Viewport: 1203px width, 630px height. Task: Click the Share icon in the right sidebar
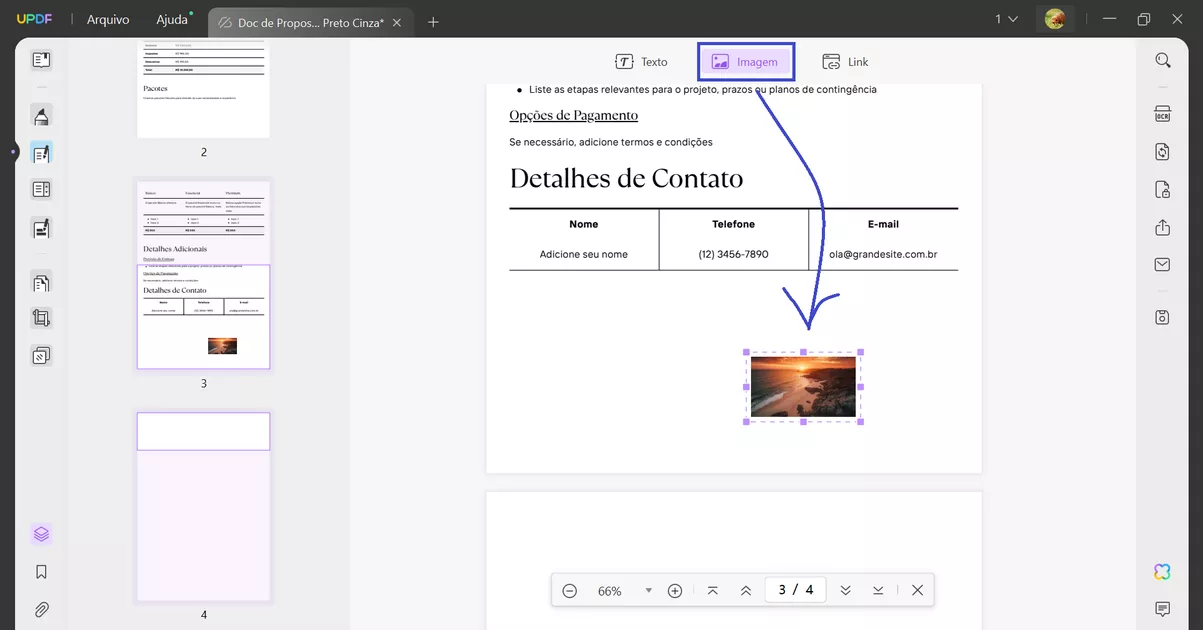(x=1162, y=227)
